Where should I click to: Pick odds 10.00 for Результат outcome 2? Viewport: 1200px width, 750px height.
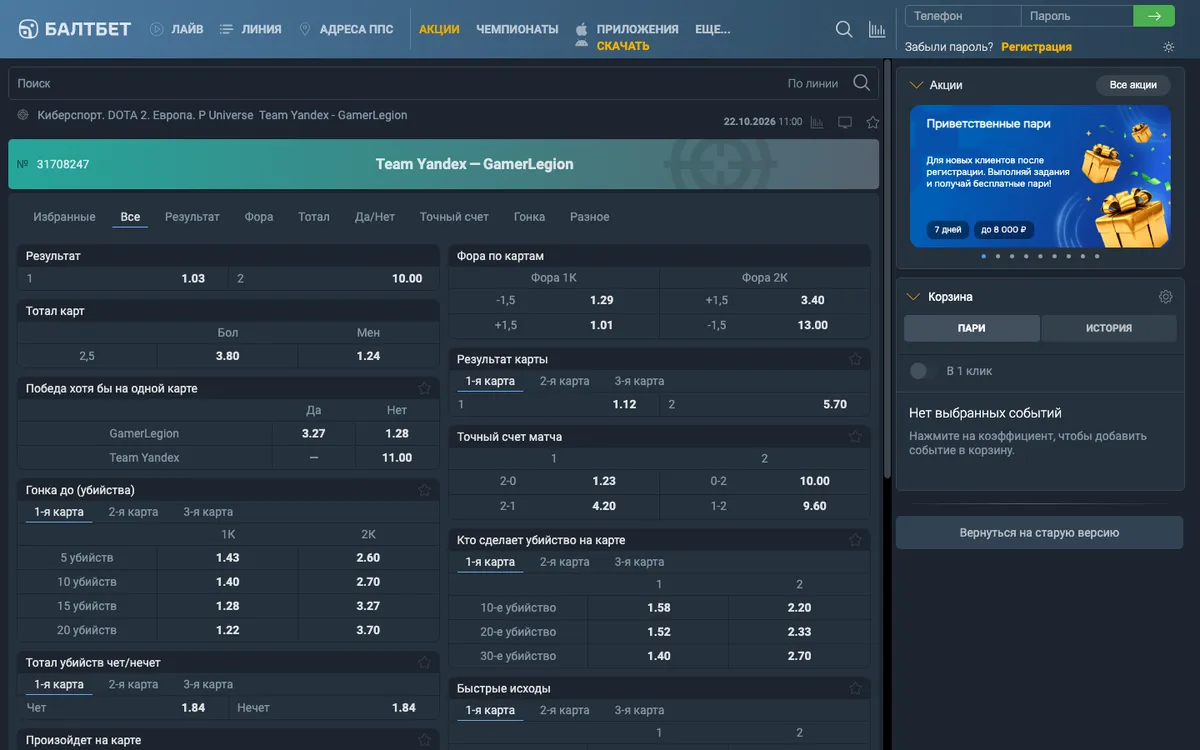point(407,279)
